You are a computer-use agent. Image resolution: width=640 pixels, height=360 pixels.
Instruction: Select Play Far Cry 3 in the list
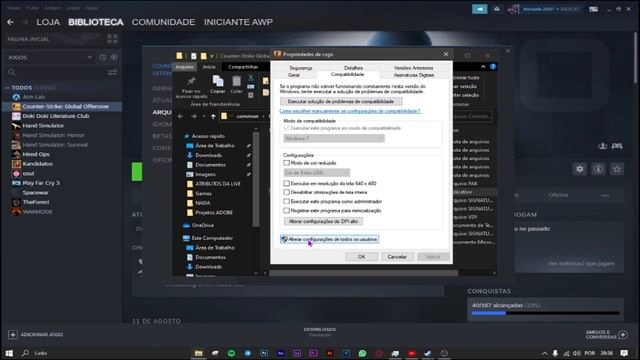pyautogui.click(x=41, y=183)
